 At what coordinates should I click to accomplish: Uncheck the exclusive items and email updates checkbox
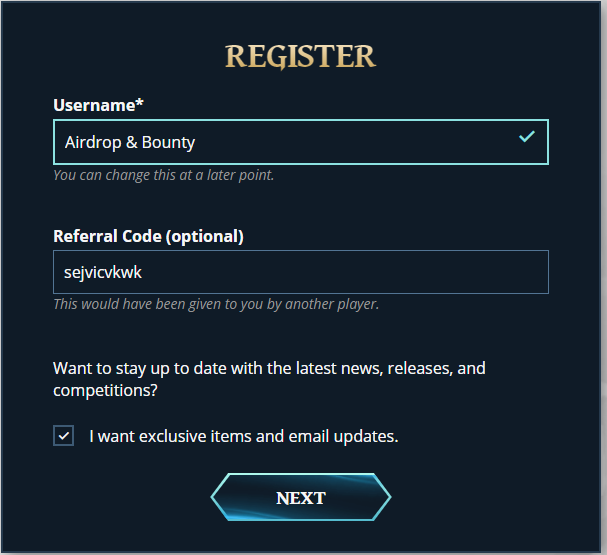point(64,436)
